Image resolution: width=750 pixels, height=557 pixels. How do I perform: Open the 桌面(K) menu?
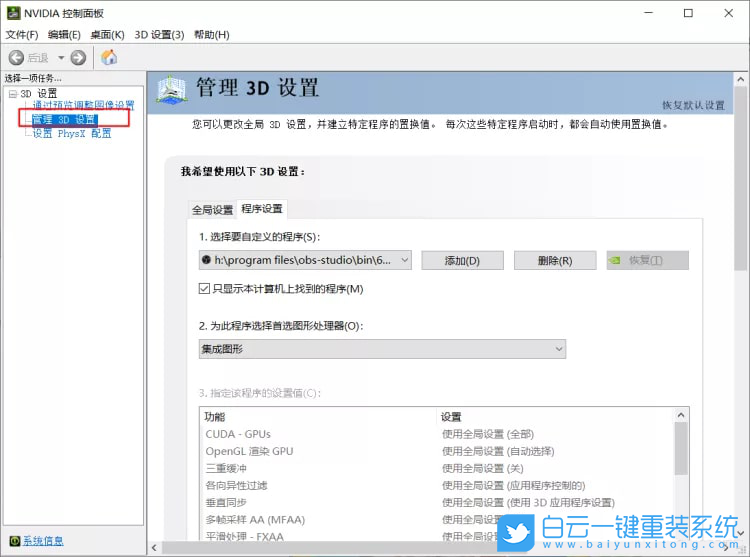pos(107,35)
